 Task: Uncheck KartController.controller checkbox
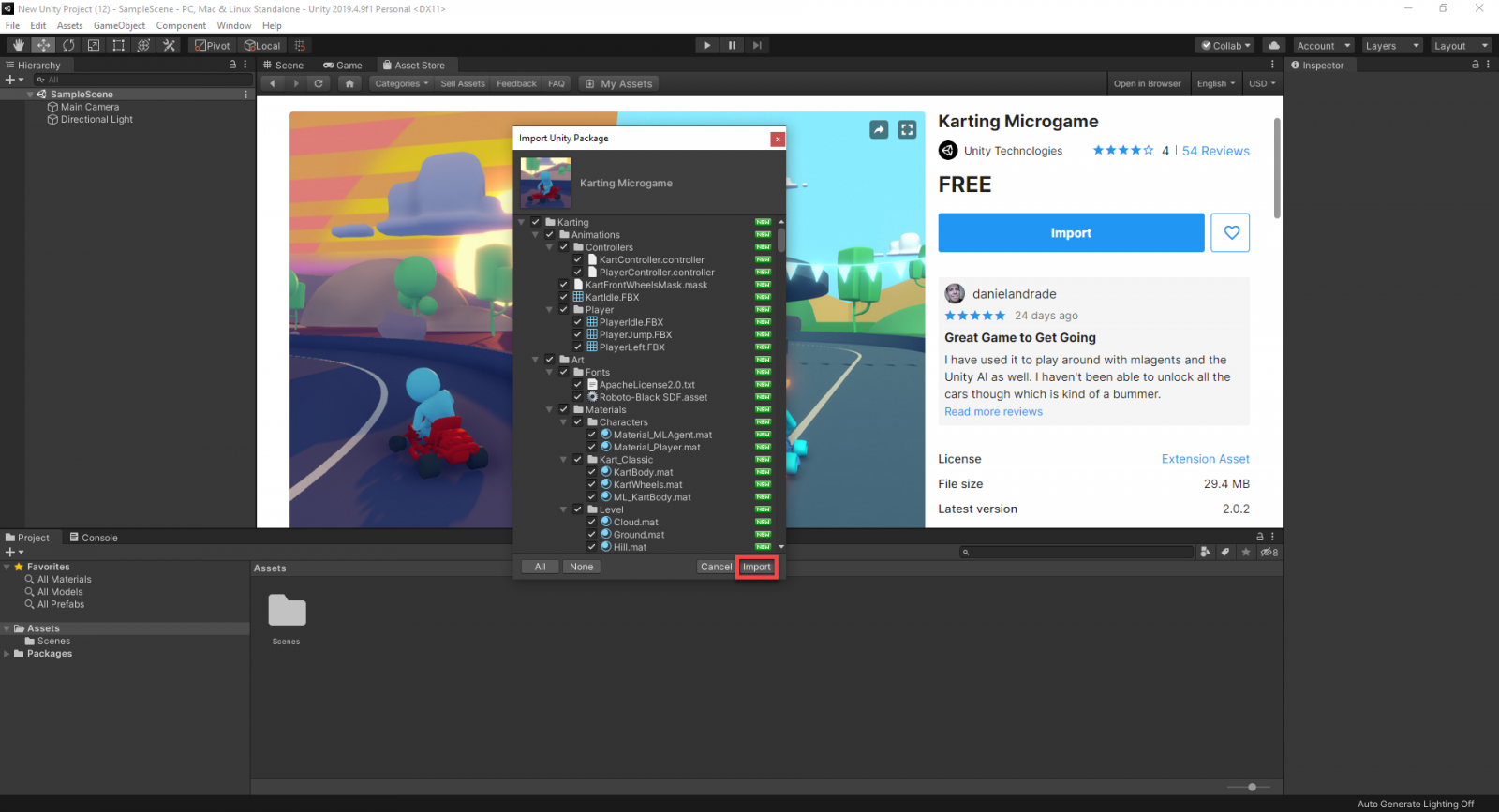click(578, 259)
